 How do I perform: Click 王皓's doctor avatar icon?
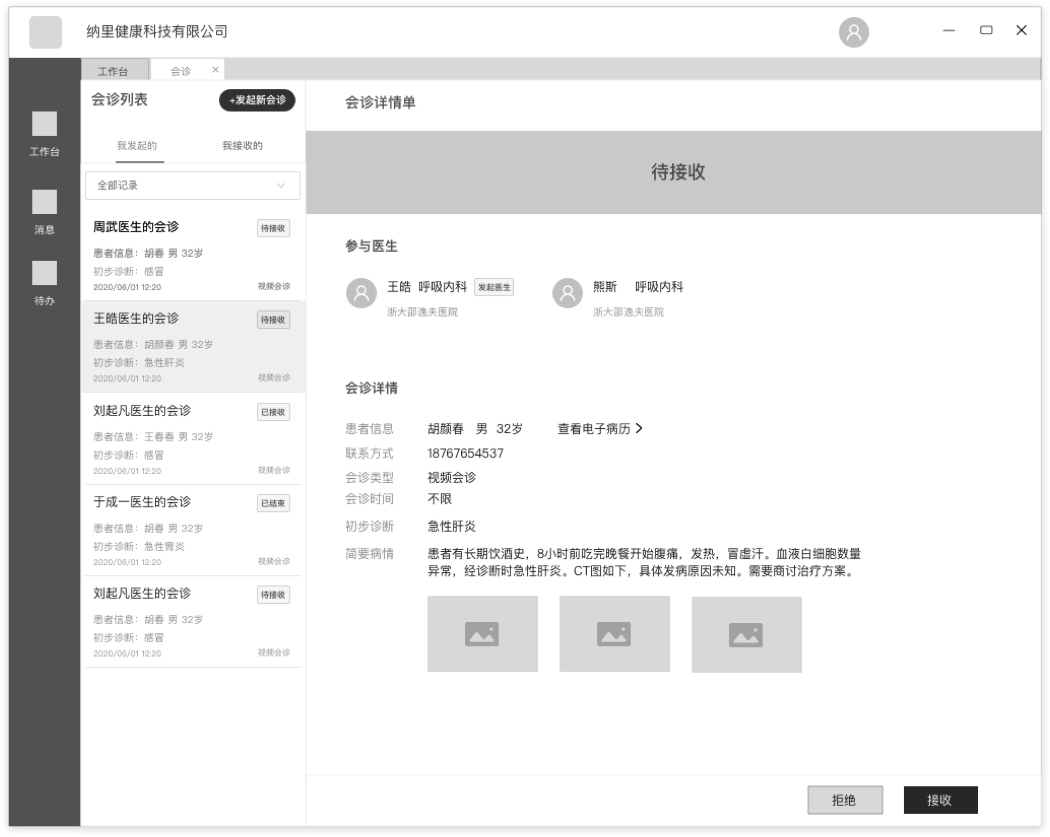pos(360,293)
